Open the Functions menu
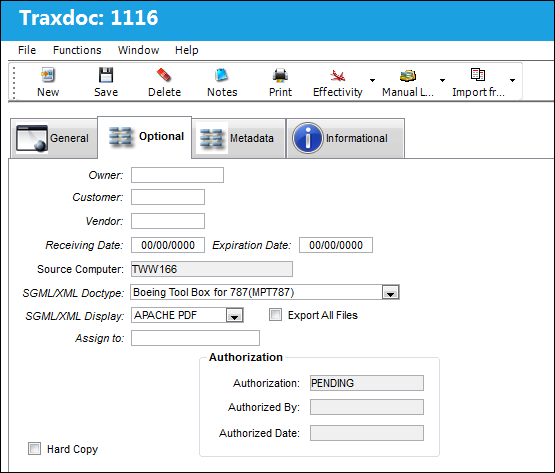Screen dimensions: 555x473 (77, 50)
